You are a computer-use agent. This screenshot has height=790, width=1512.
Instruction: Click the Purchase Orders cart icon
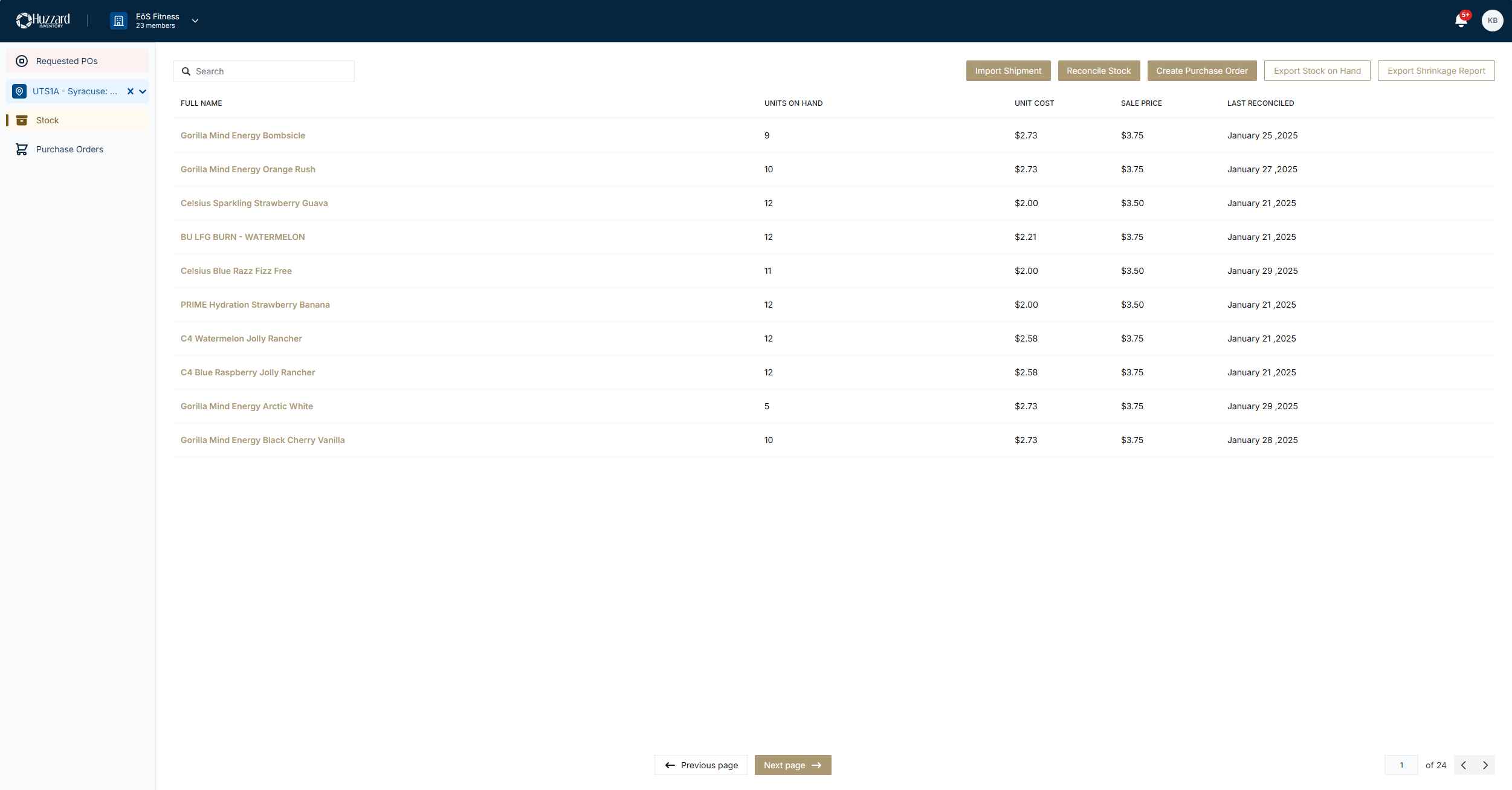click(22, 149)
